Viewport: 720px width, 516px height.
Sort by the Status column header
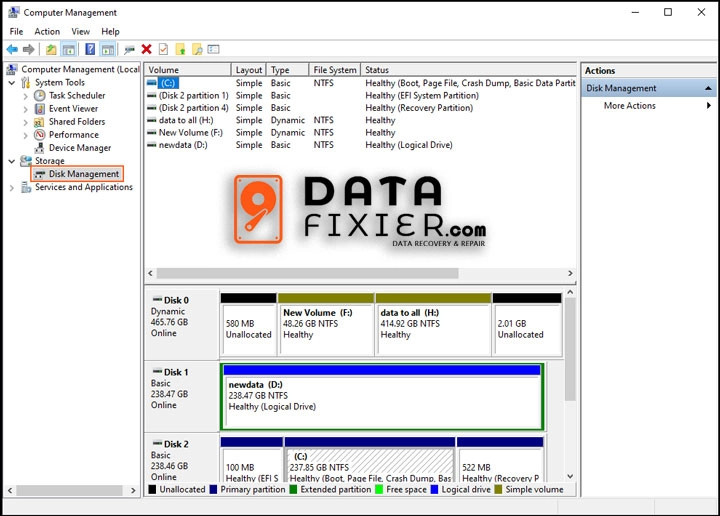[x=468, y=70]
